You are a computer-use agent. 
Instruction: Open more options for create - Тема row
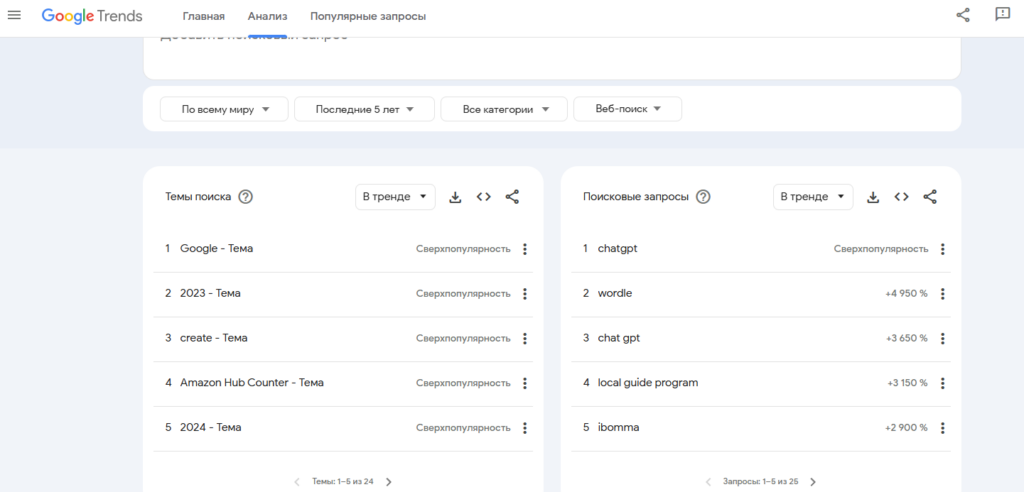(x=524, y=338)
